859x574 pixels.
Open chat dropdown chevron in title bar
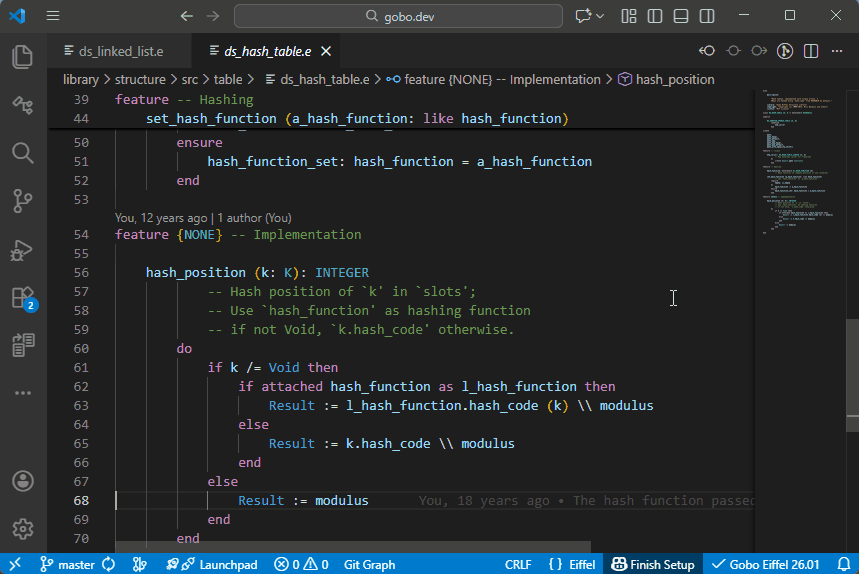click(x=600, y=16)
